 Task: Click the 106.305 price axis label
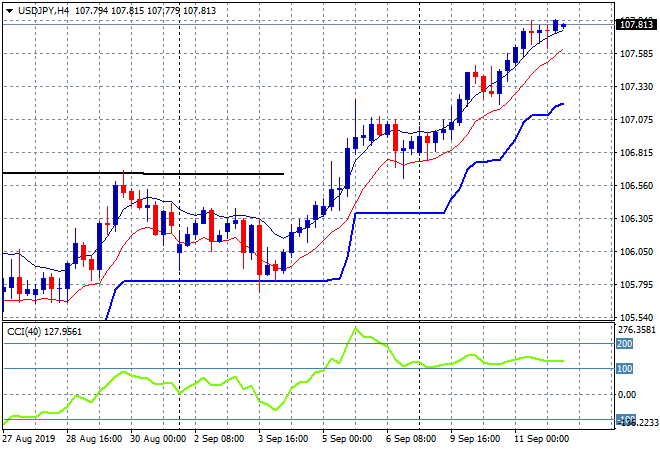(x=636, y=218)
